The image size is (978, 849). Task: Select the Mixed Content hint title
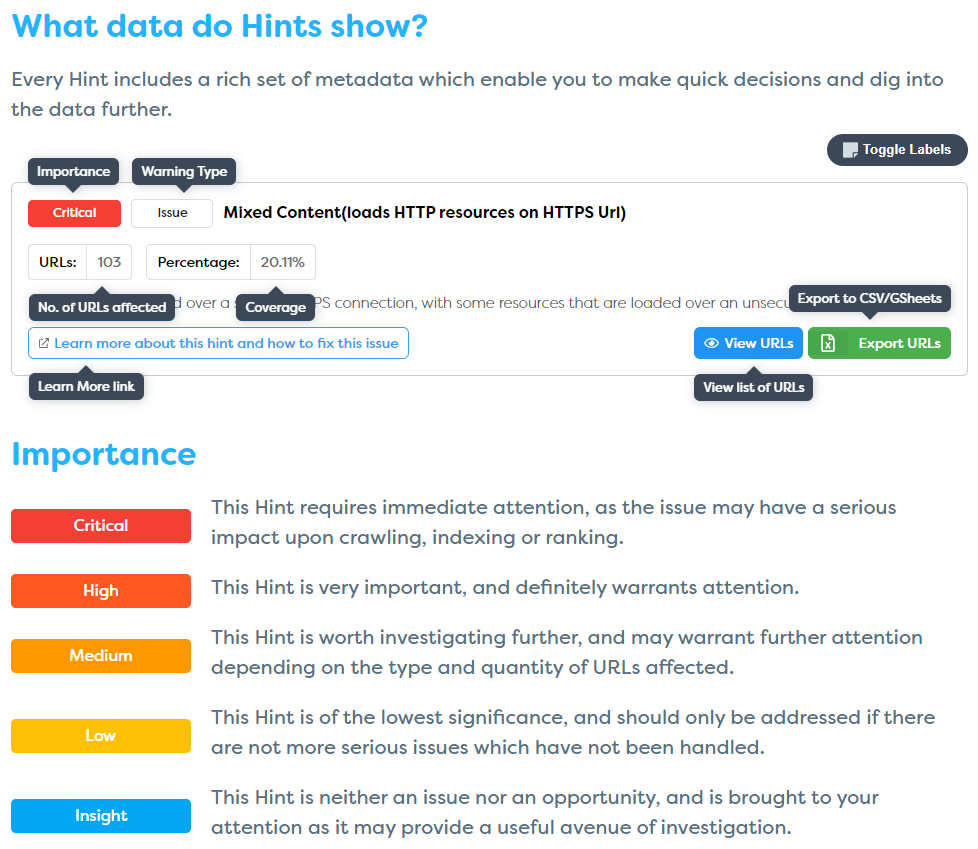click(x=425, y=213)
